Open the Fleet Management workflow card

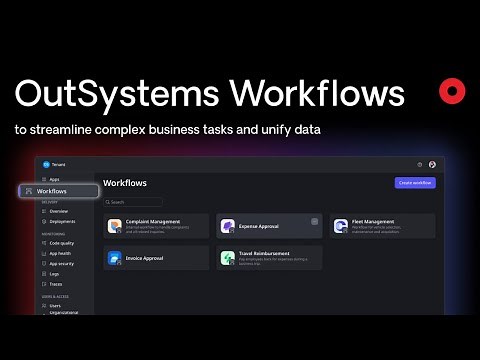coord(382,226)
